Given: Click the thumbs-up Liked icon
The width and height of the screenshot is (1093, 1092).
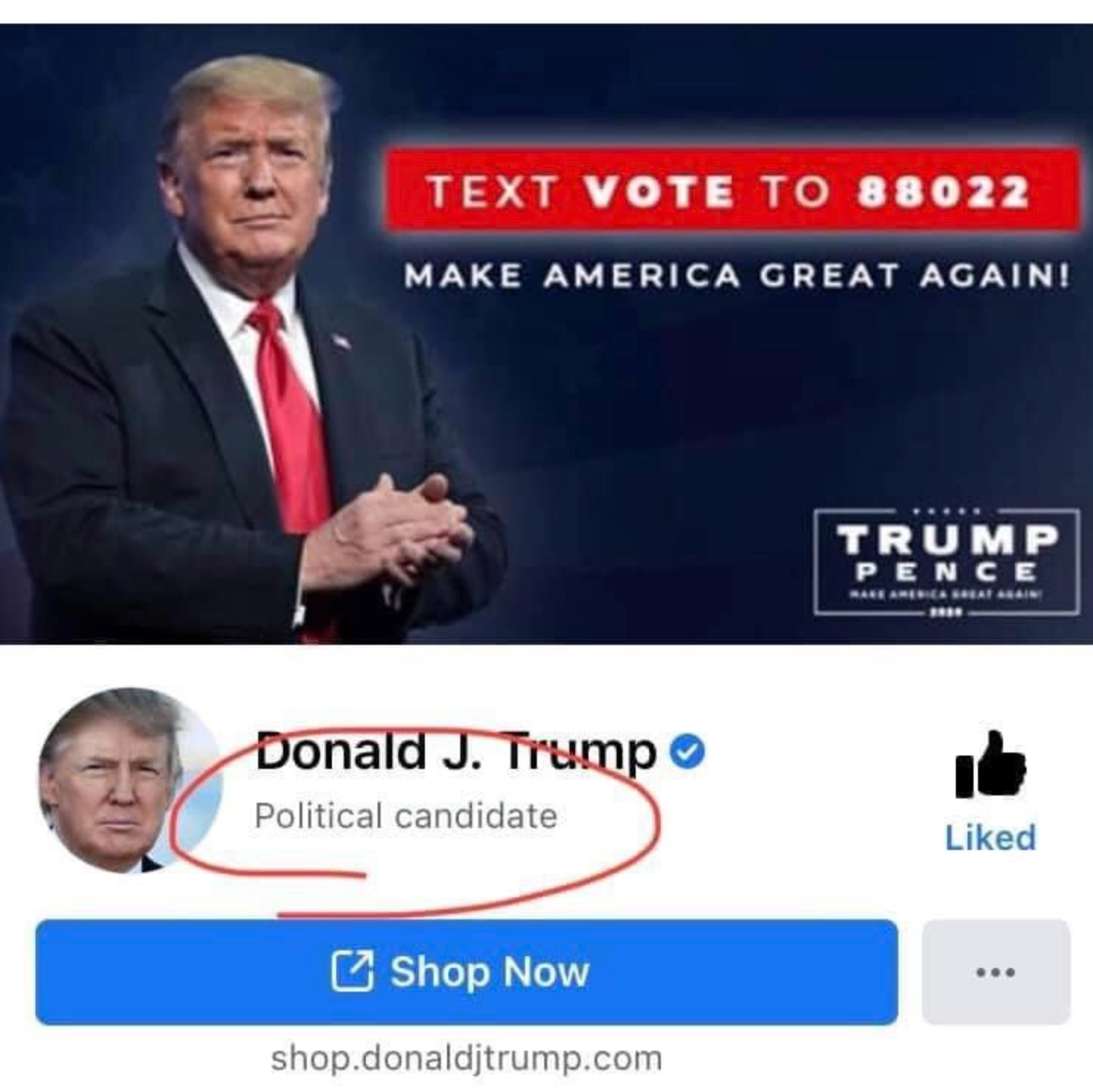Looking at the screenshot, I should 990,765.
